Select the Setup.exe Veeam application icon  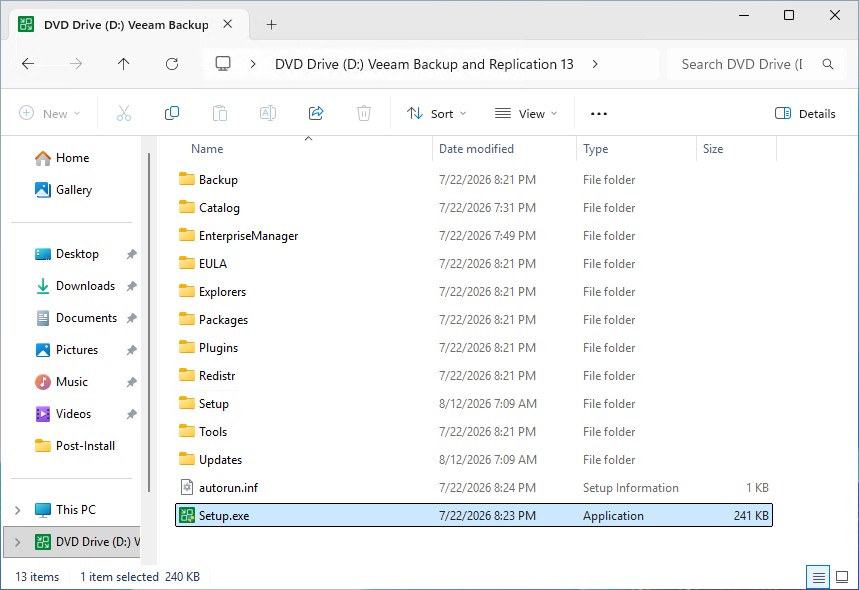pyautogui.click(x=187, y=515)
